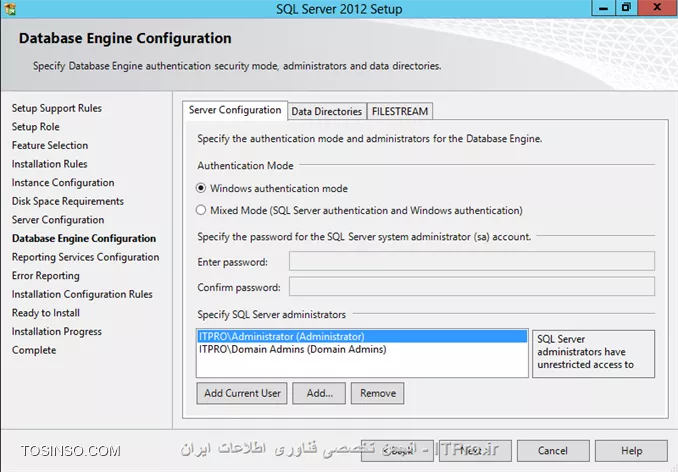Select Mixed Mode authentication radio button
Screen dimensions: 678x472
pos(201,210)
